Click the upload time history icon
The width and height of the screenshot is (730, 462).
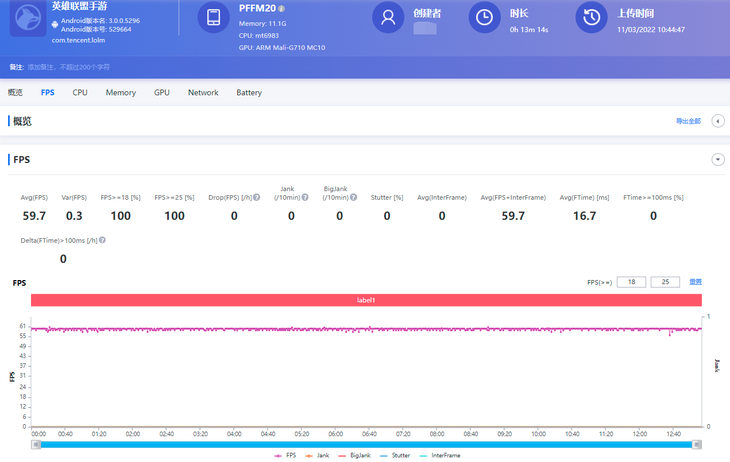point(592,18)
